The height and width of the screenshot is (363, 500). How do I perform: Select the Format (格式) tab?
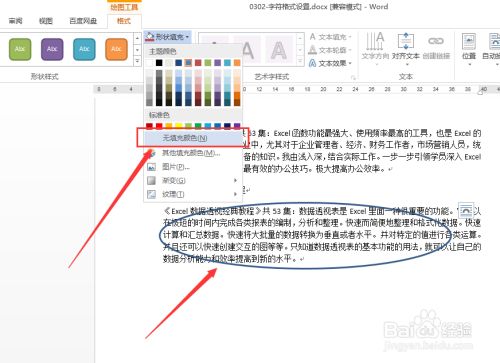(x=124, y=21)
